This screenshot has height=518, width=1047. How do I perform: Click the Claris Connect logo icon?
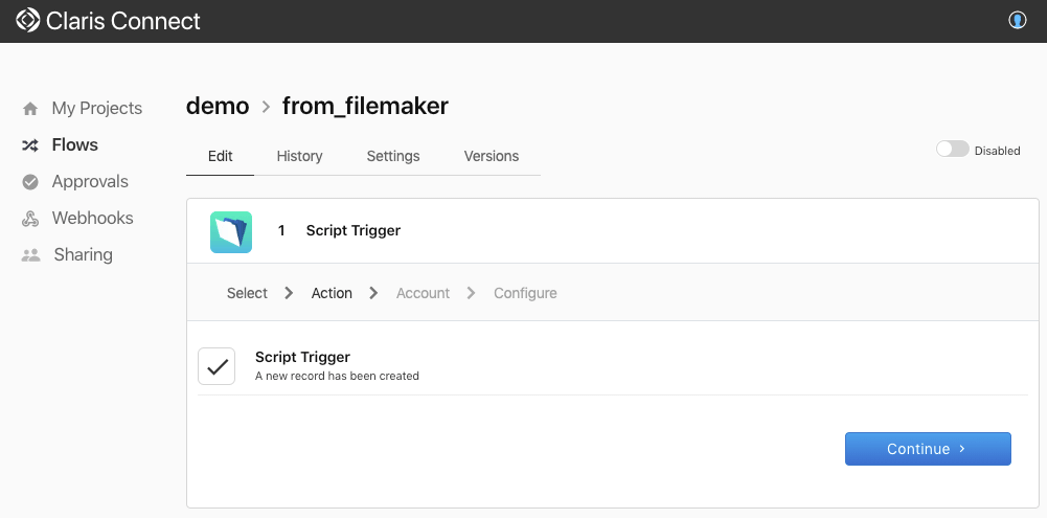tap(28, 20)
